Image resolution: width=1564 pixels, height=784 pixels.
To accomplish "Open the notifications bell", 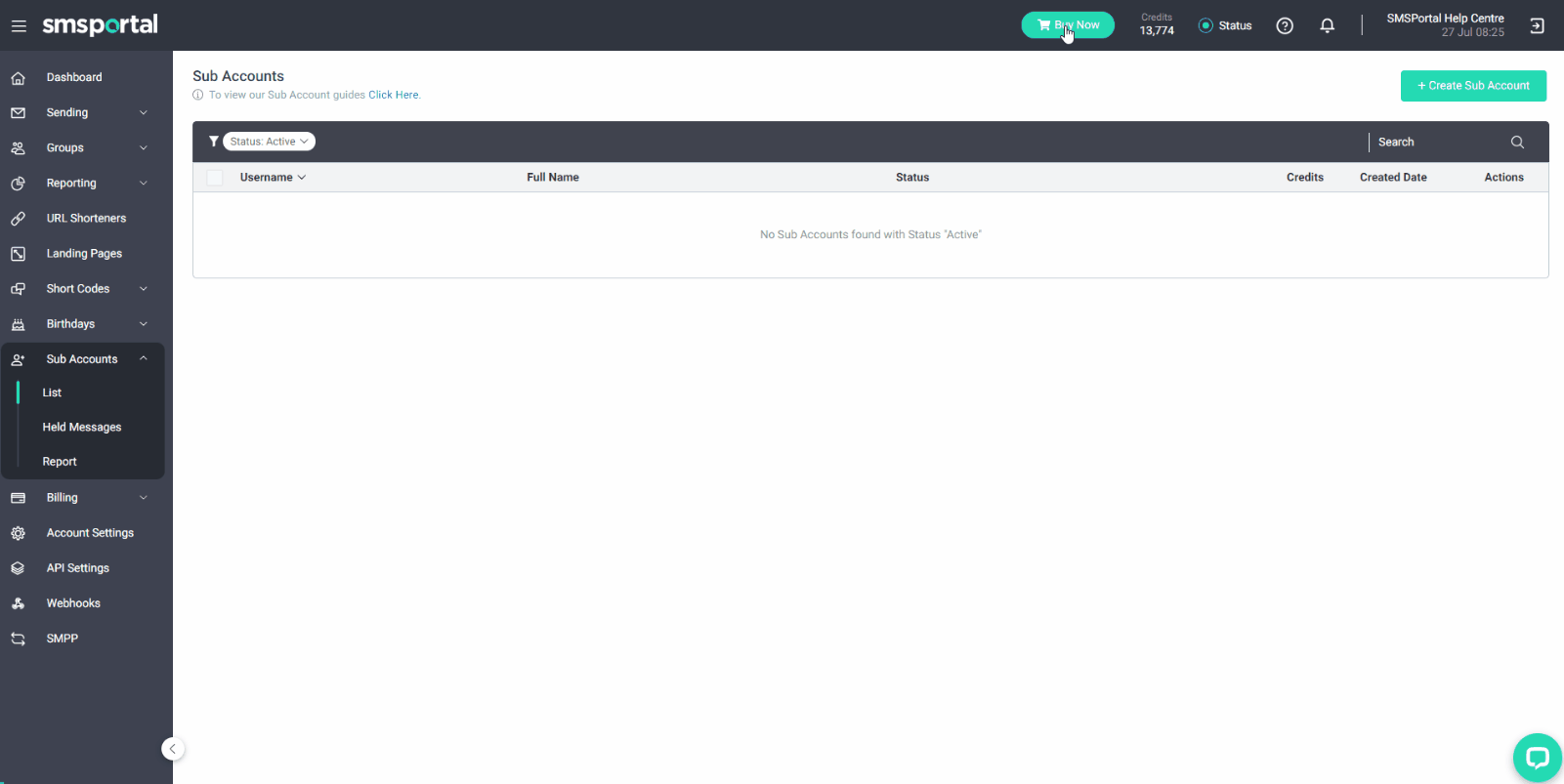I will (1327, 26).
